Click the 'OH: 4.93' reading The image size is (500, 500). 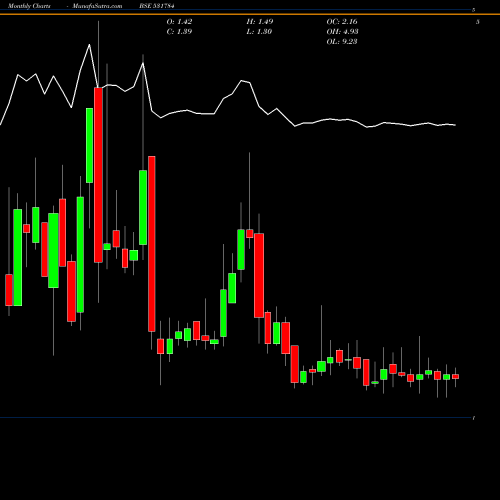(342, 32)
